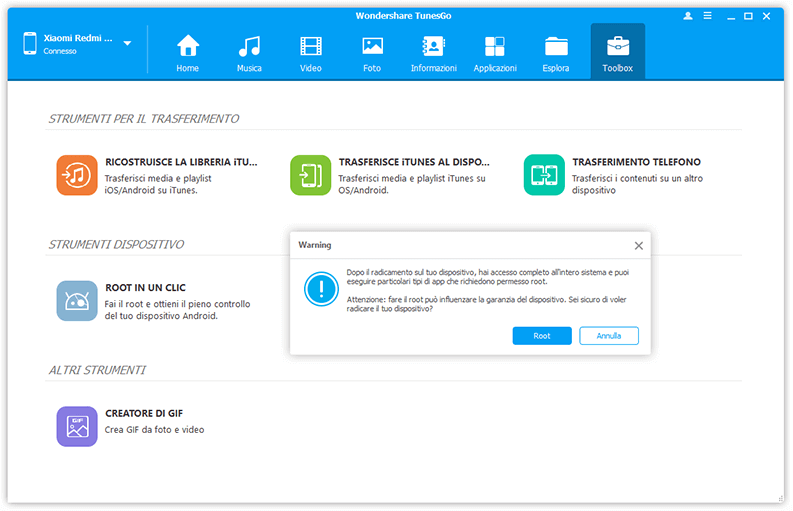
Task: Click the 'Connesso' status text
Action: pyautogui.click(x=60, y=51)
